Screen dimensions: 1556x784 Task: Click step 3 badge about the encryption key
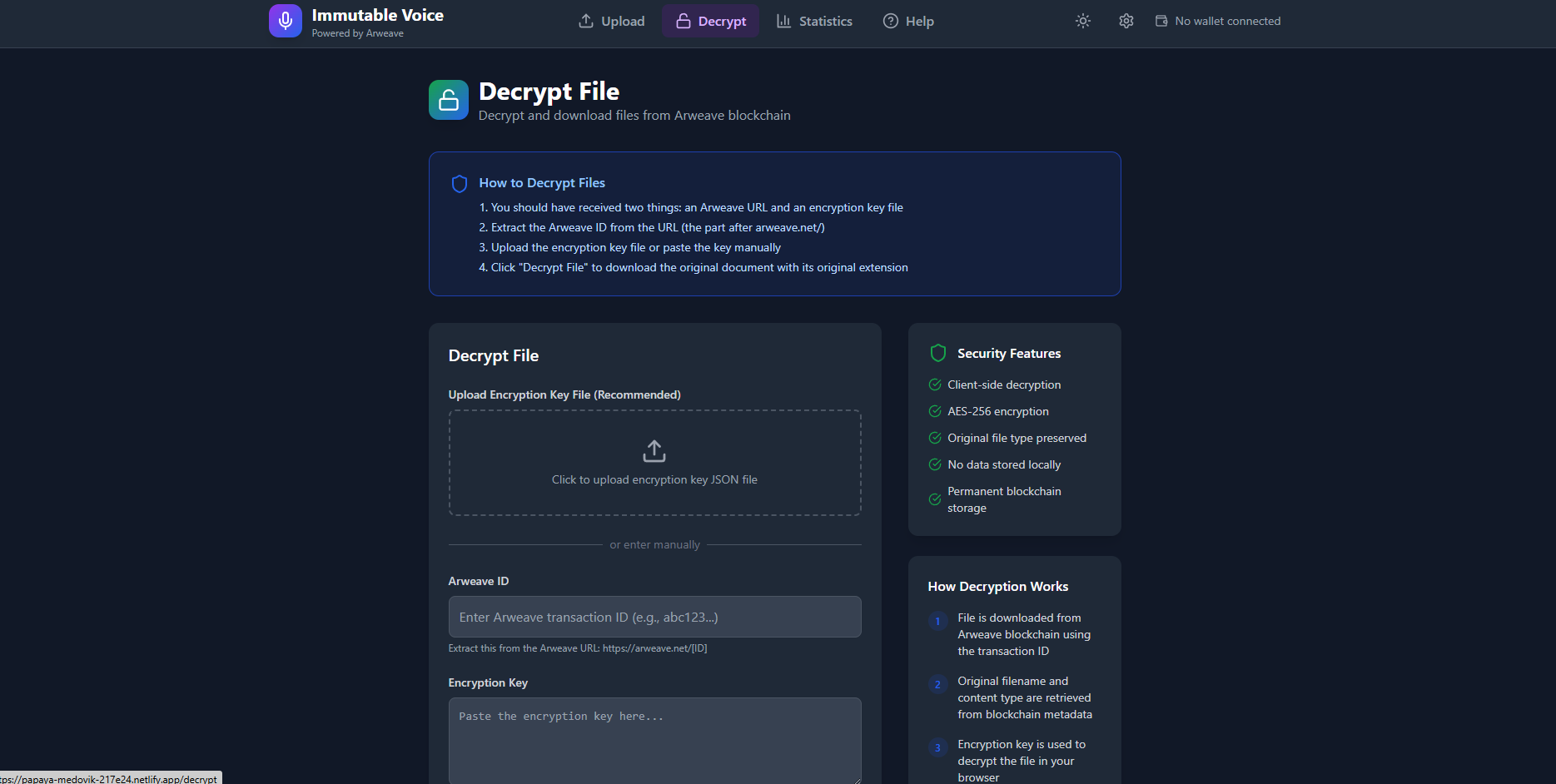938,747
